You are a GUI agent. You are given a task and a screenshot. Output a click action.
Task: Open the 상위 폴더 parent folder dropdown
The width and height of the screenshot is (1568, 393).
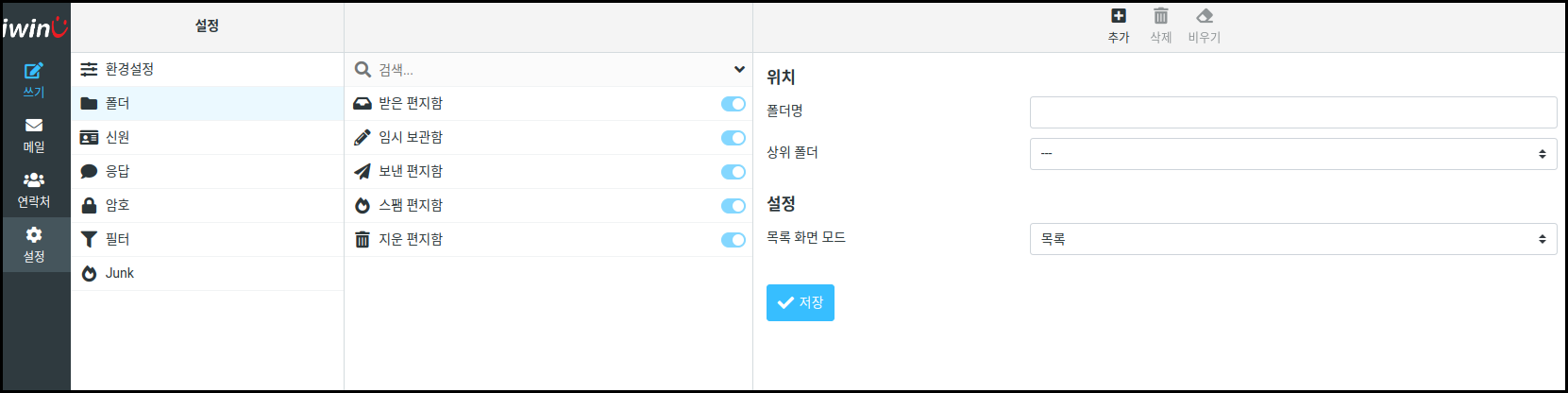tap(1293, 154)
